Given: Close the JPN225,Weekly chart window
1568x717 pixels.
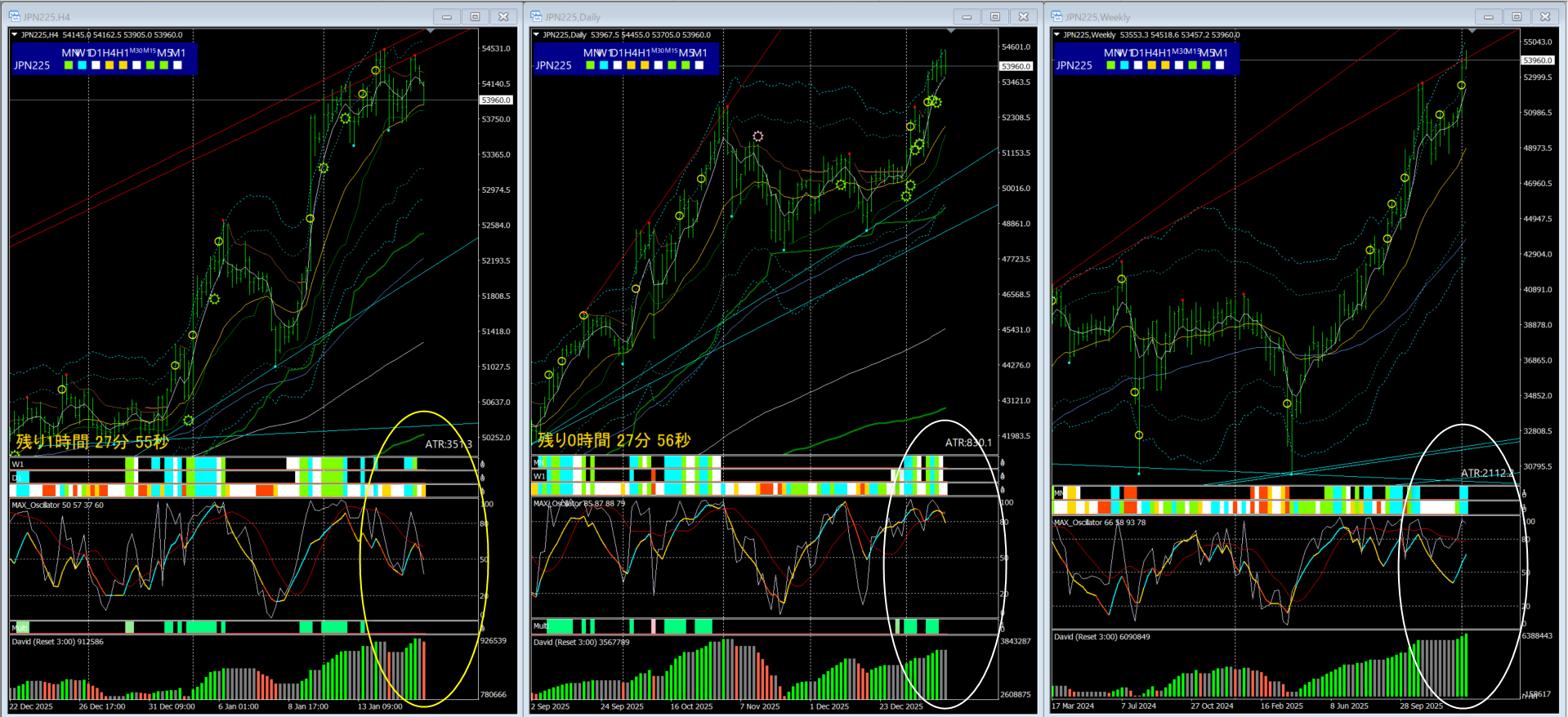Looking at the screenshot, I should (1545, 16).
